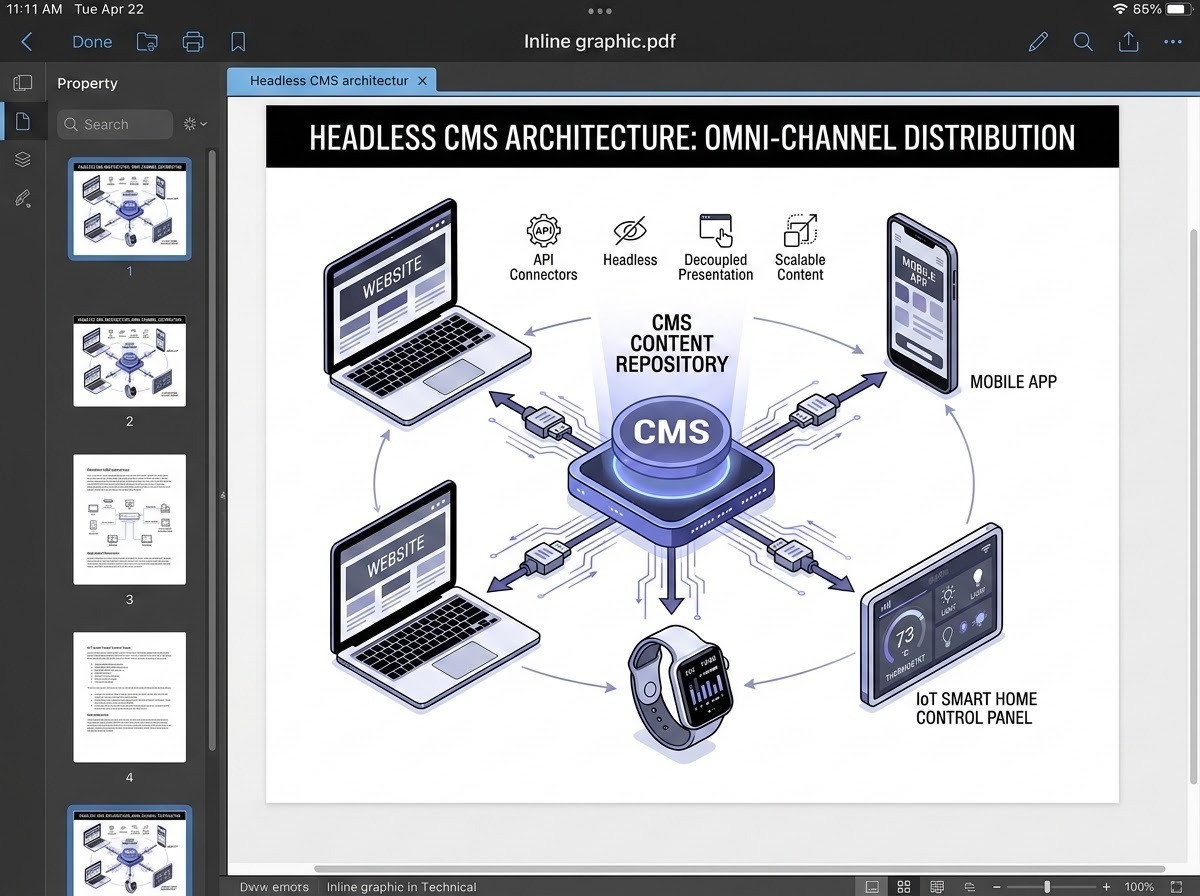Screen dimensions: 1200x896
Task: Select the page thumbnails sidebar icon
Action: click(22, 122)
